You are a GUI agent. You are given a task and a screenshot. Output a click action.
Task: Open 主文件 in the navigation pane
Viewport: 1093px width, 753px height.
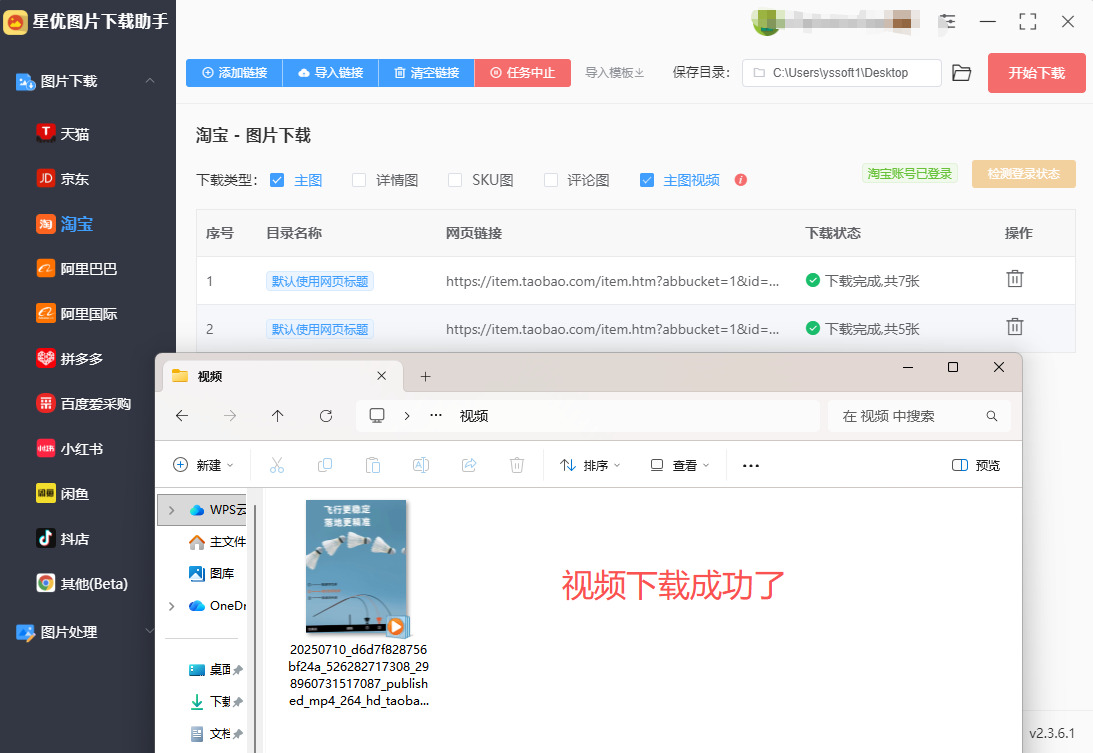click(217, 542)
